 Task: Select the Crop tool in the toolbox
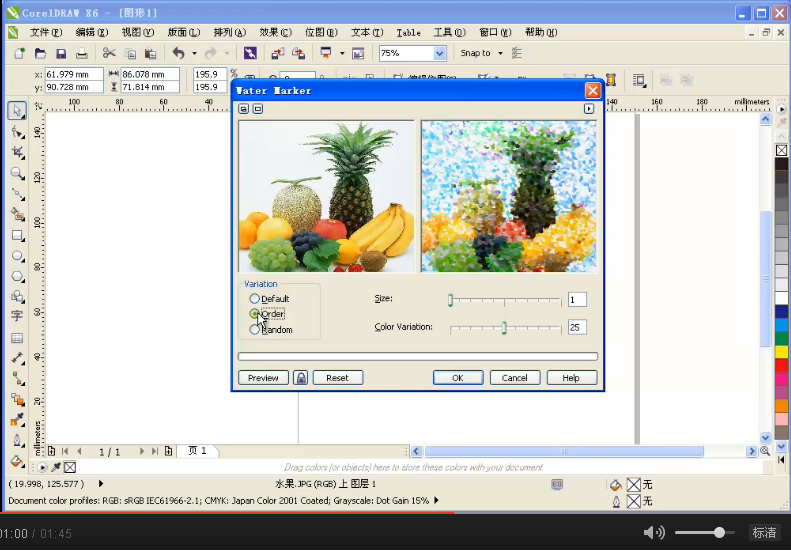[x=17, y=152]
